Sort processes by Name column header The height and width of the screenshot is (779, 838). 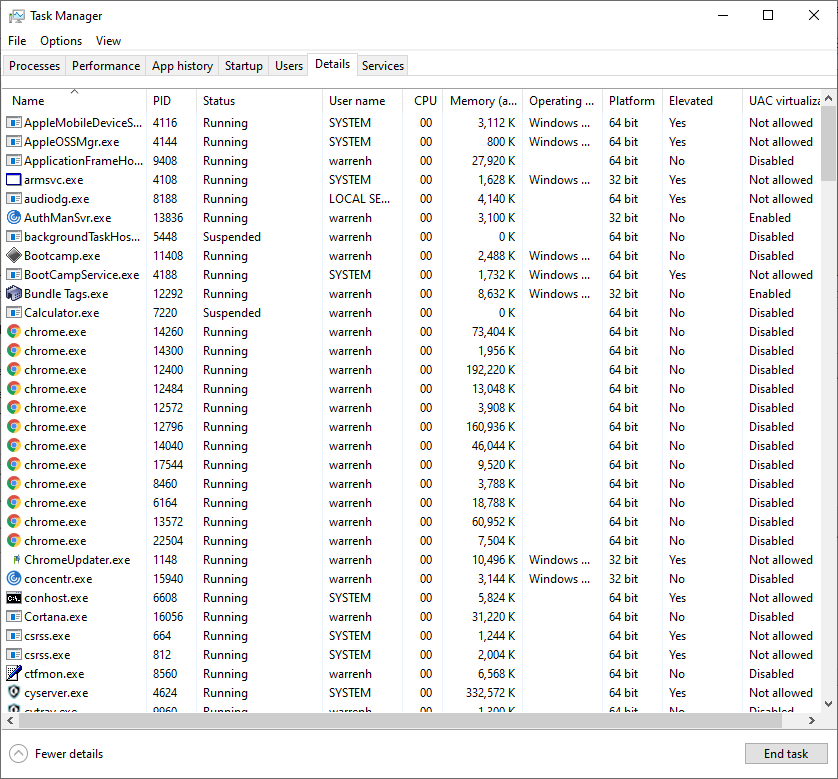click(x=28, y=101)
